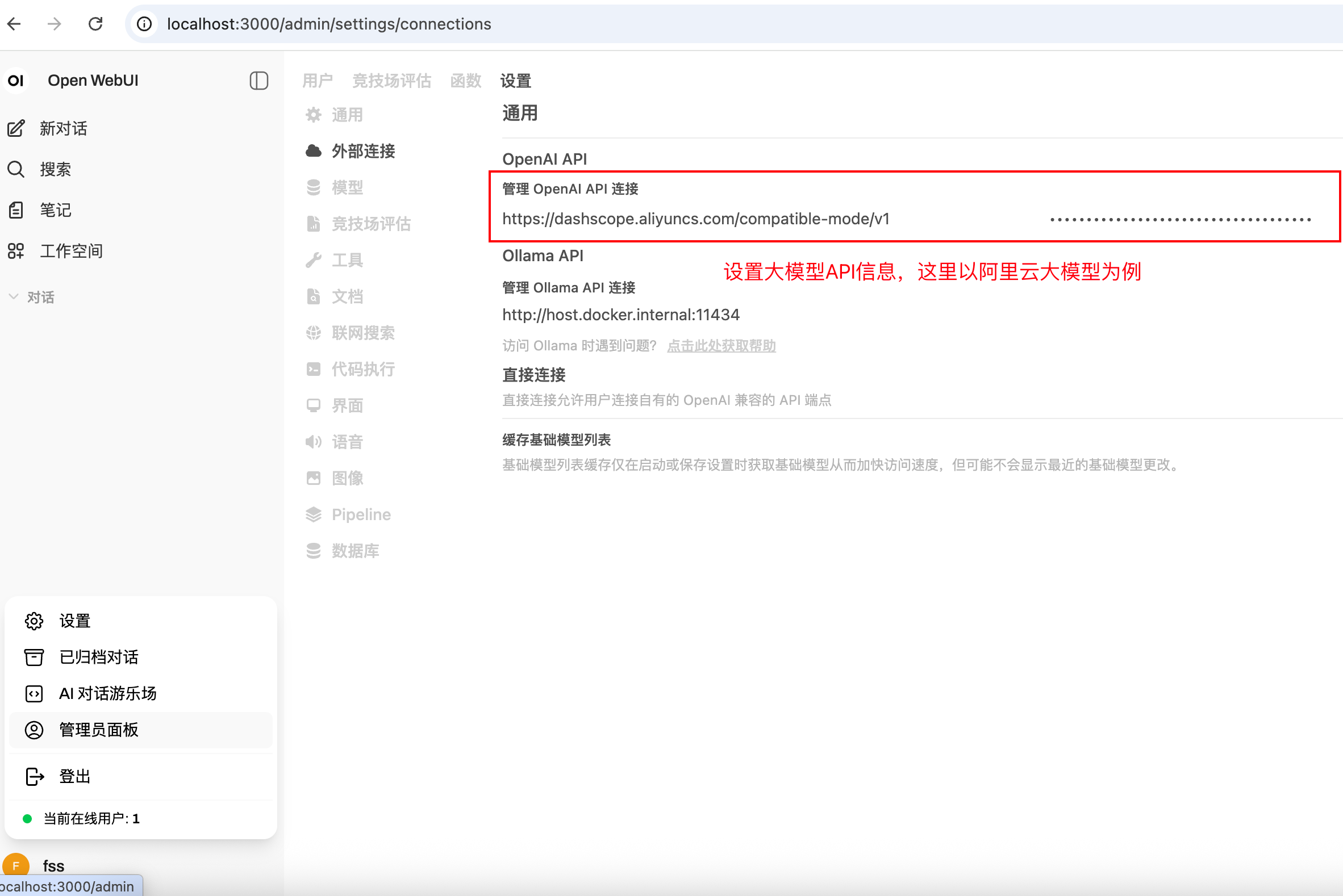Open the 联网搜索 settings category
Viewport: 1343px width, 896px height.
pyautogui.click(x=351, y=333)
